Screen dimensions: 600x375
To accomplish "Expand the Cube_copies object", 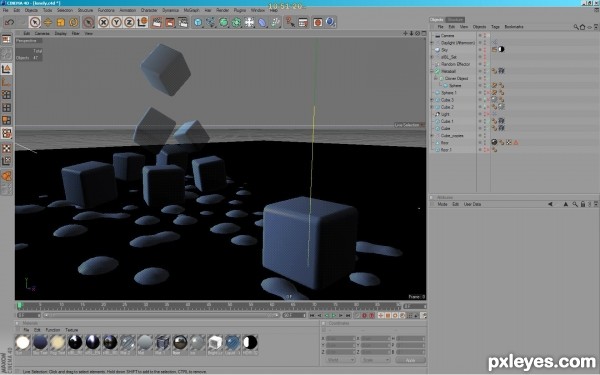I will pyautogui.click(x=432, y=135).
